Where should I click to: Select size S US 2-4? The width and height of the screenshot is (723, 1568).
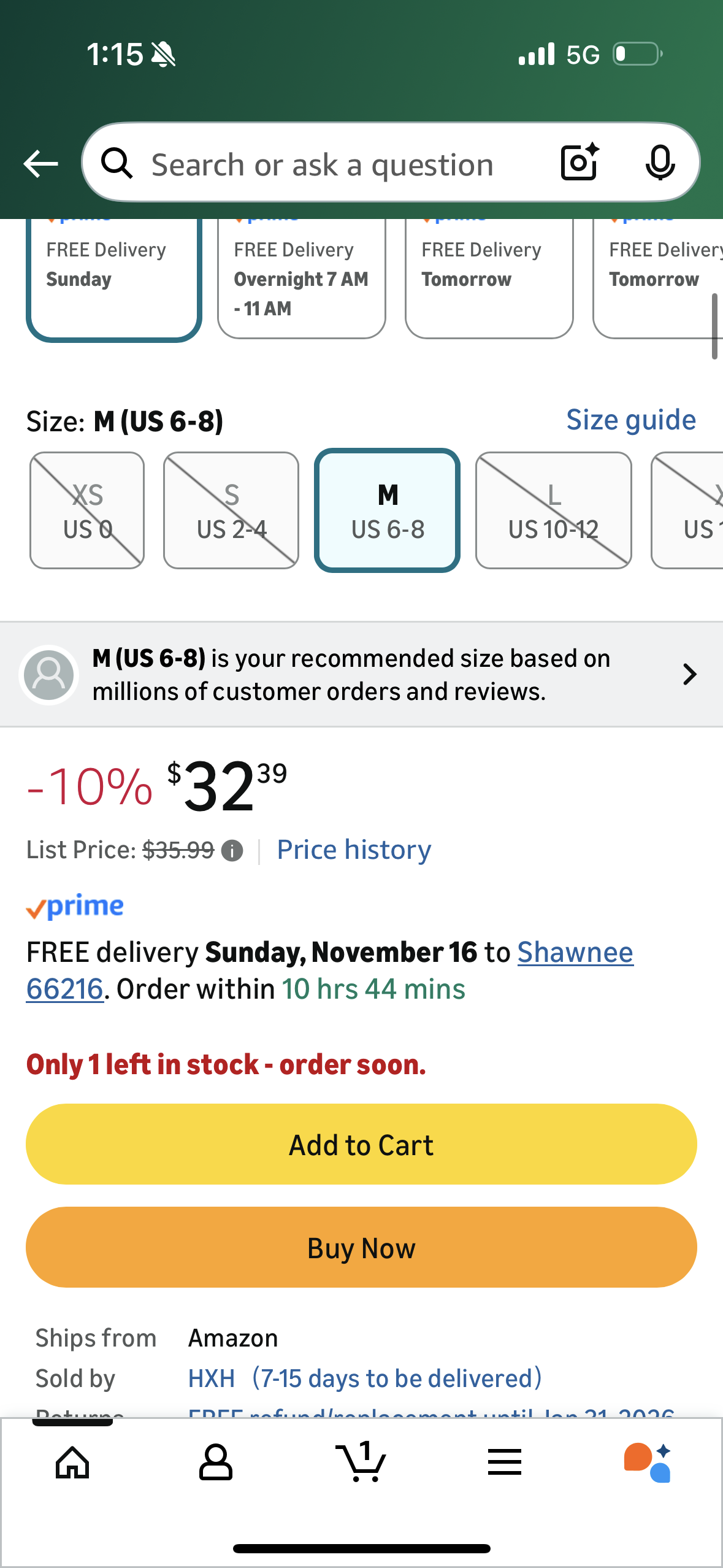click(231, 511)
